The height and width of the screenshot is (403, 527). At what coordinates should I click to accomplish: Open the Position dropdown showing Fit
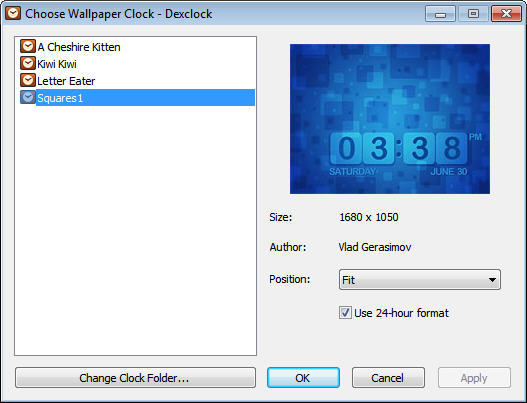tap(420, 279)
